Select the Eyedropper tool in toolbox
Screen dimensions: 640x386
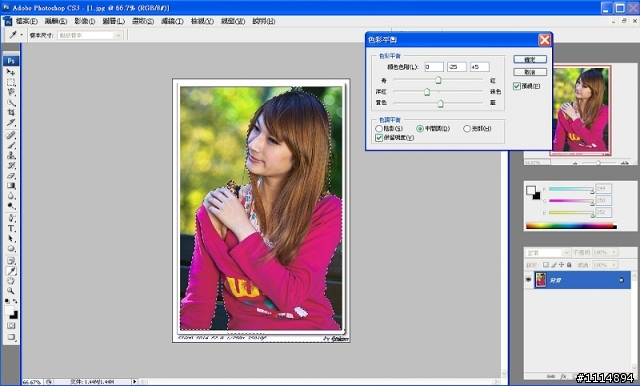(11, 271)
